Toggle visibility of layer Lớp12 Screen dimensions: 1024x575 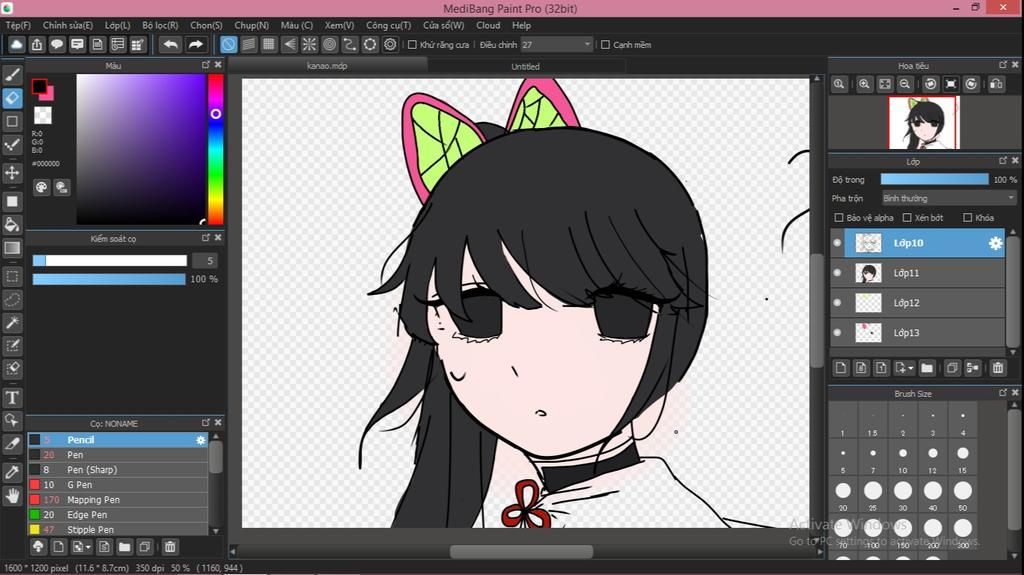tap(837, 303)
